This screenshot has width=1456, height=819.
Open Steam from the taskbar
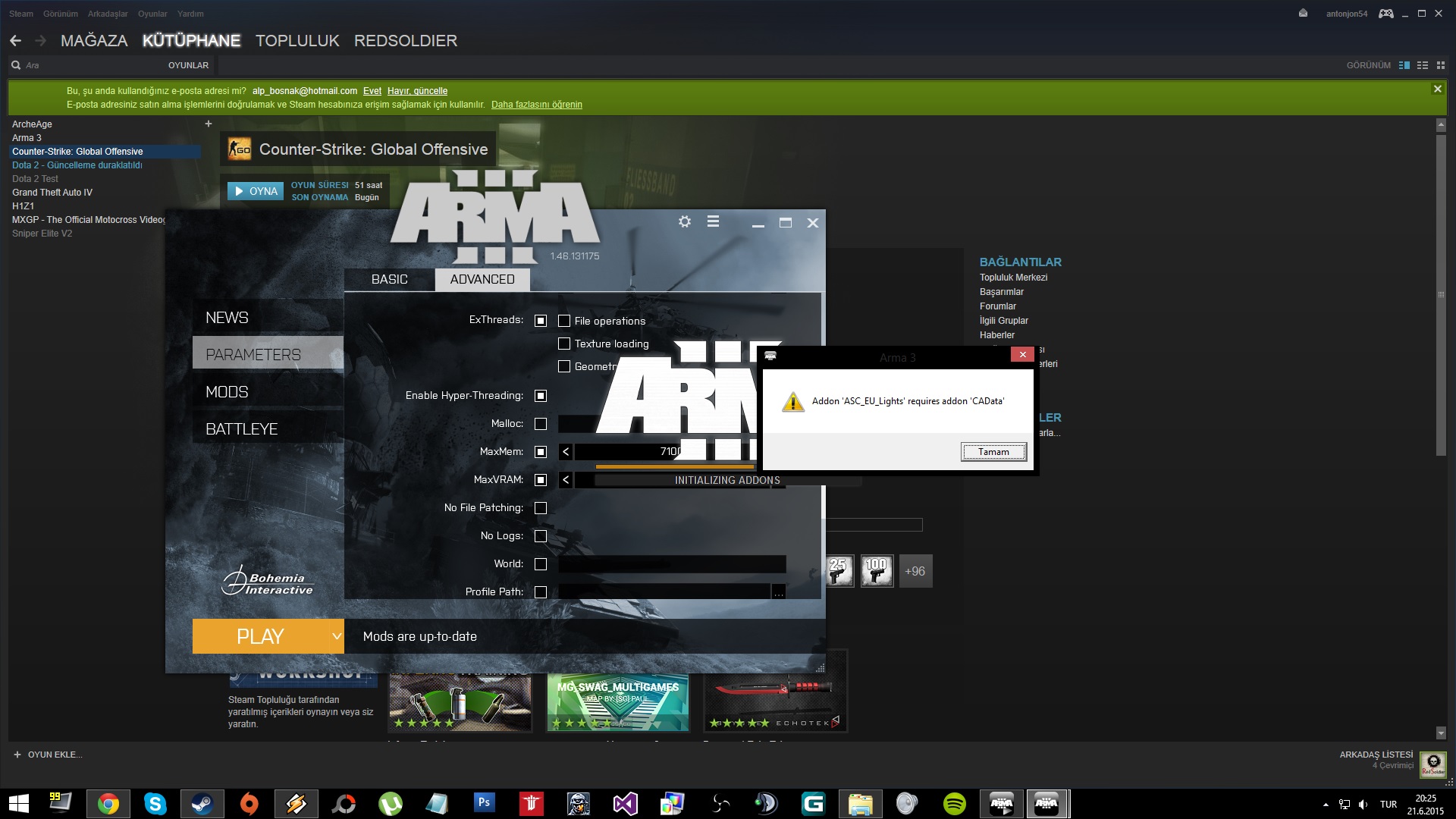tap(202, 803)
